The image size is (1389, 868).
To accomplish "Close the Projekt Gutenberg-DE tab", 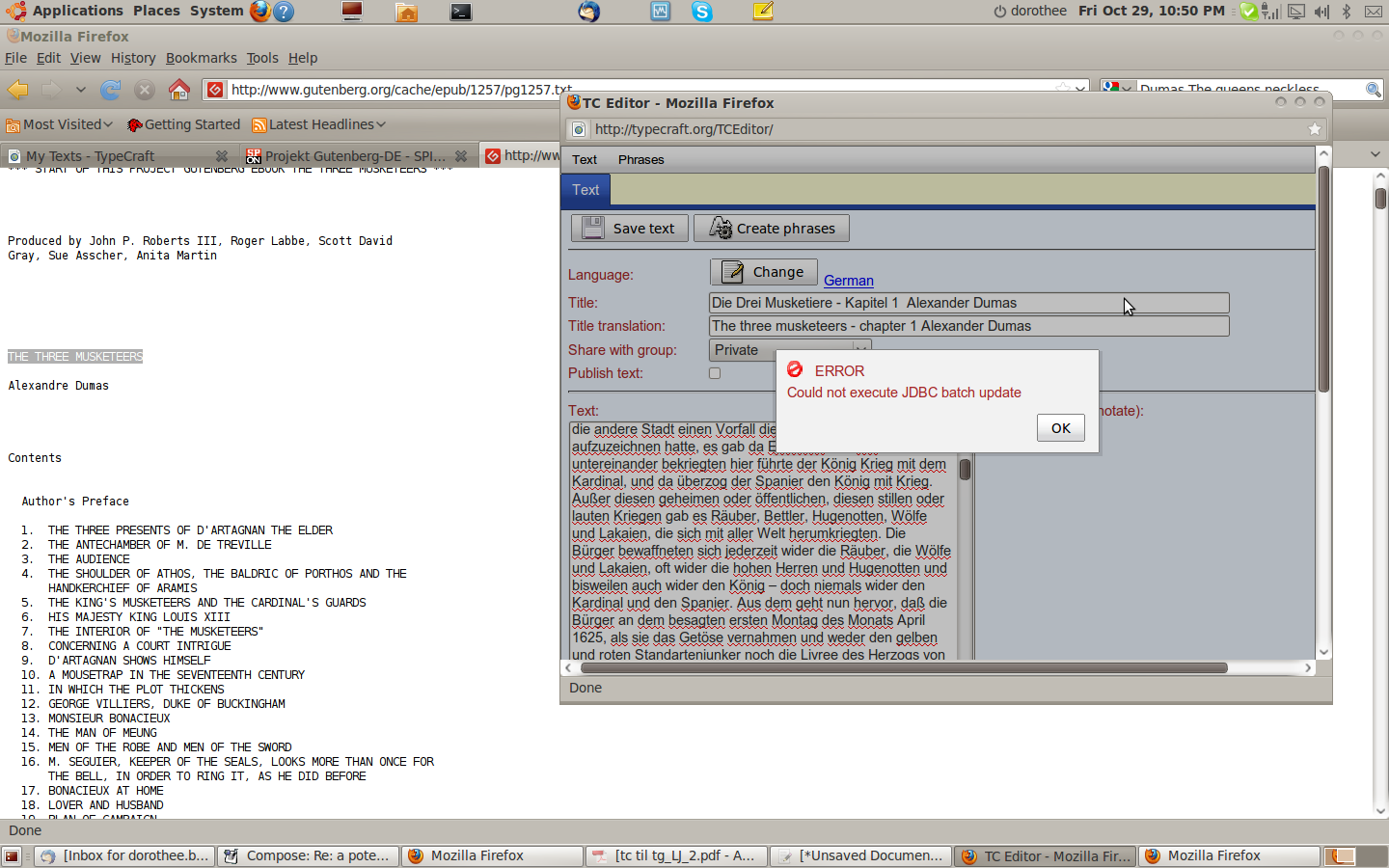I will 461,156.
